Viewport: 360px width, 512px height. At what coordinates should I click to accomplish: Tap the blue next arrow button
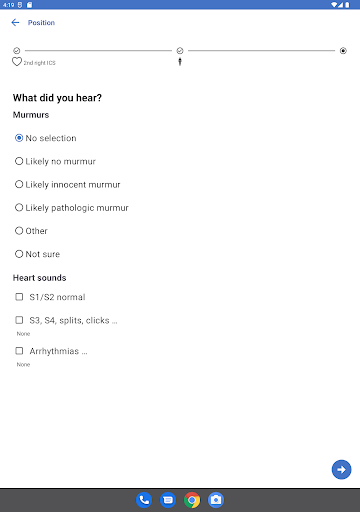pyautogui.click(x=341, y=469)
